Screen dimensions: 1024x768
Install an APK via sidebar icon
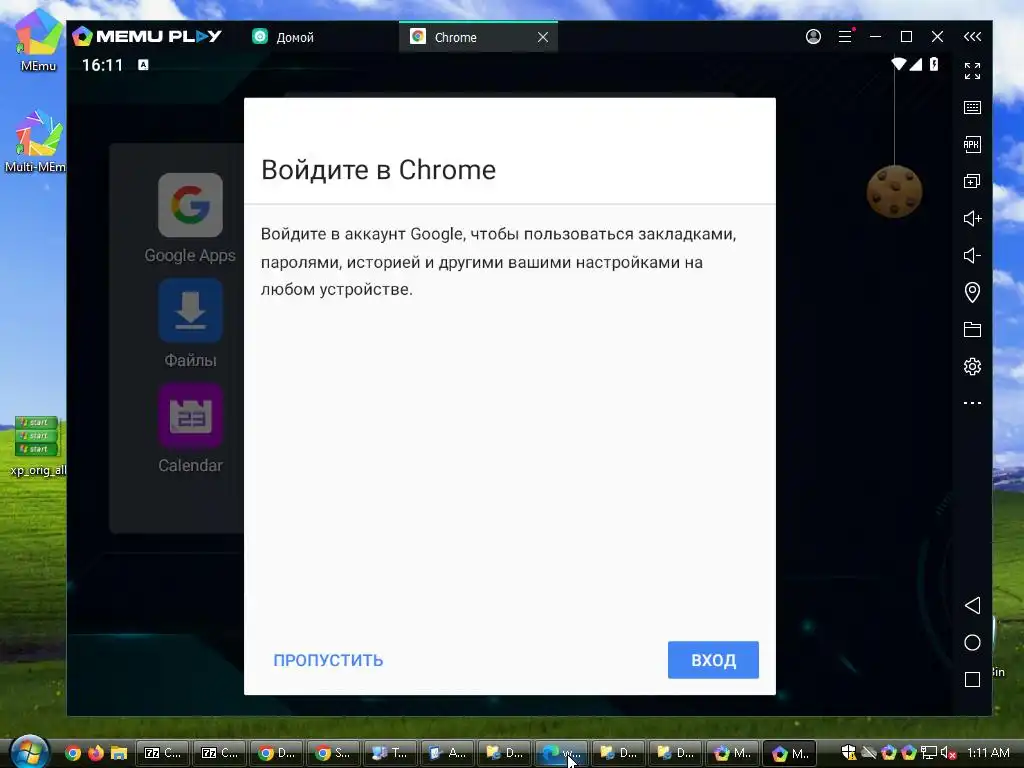[972, 144]
